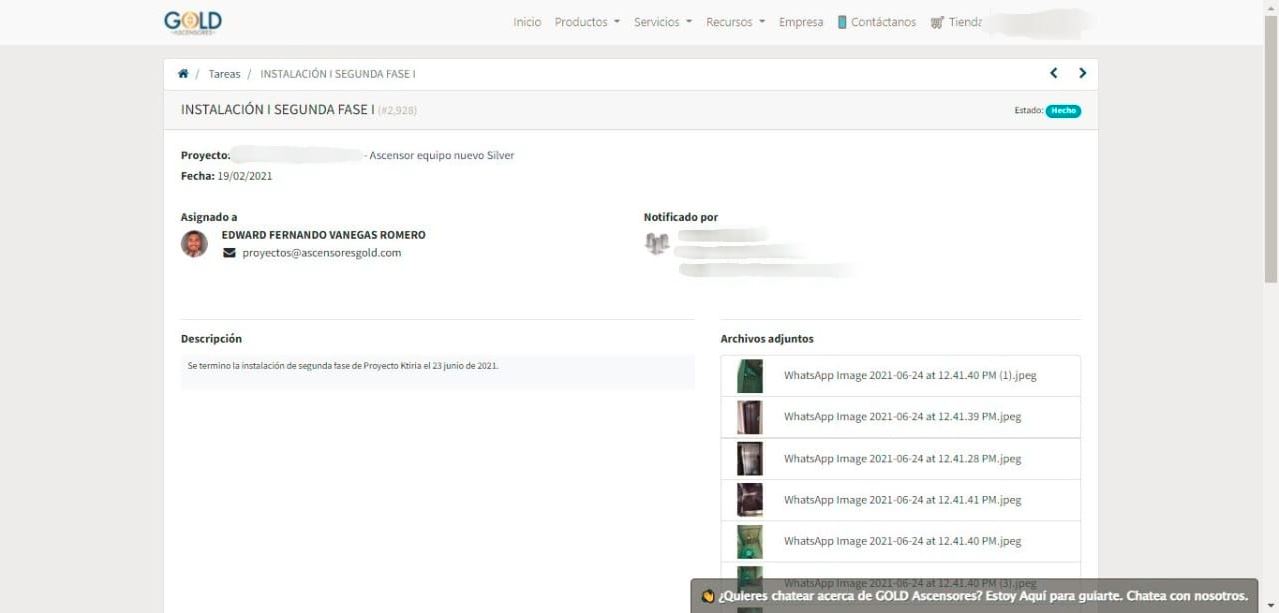Expand the Productos dropdown menu
Viewport: 1279px width, 613px height.
pyautogui.click(x=587, y=22)
